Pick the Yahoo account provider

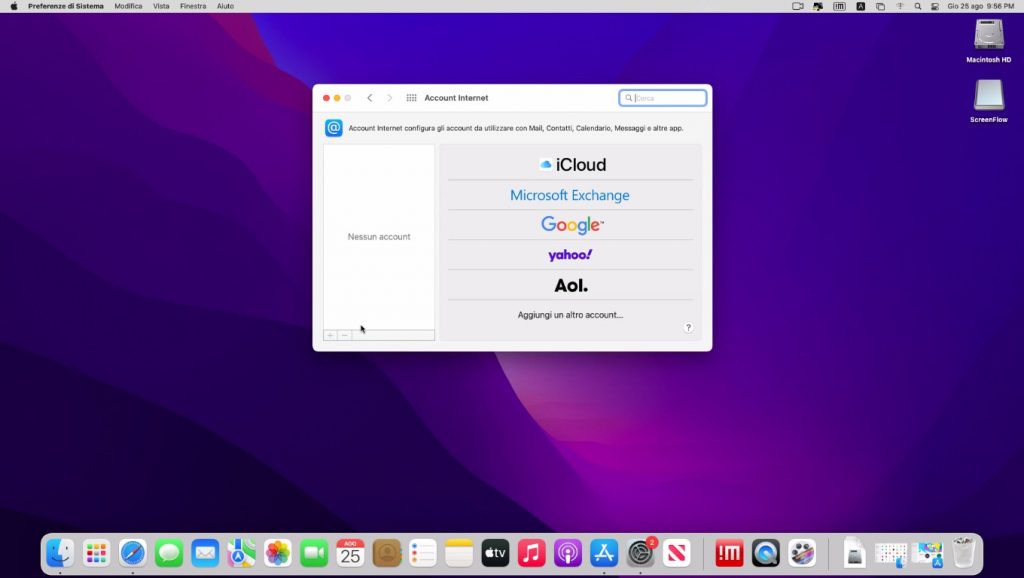coord(570,255)
